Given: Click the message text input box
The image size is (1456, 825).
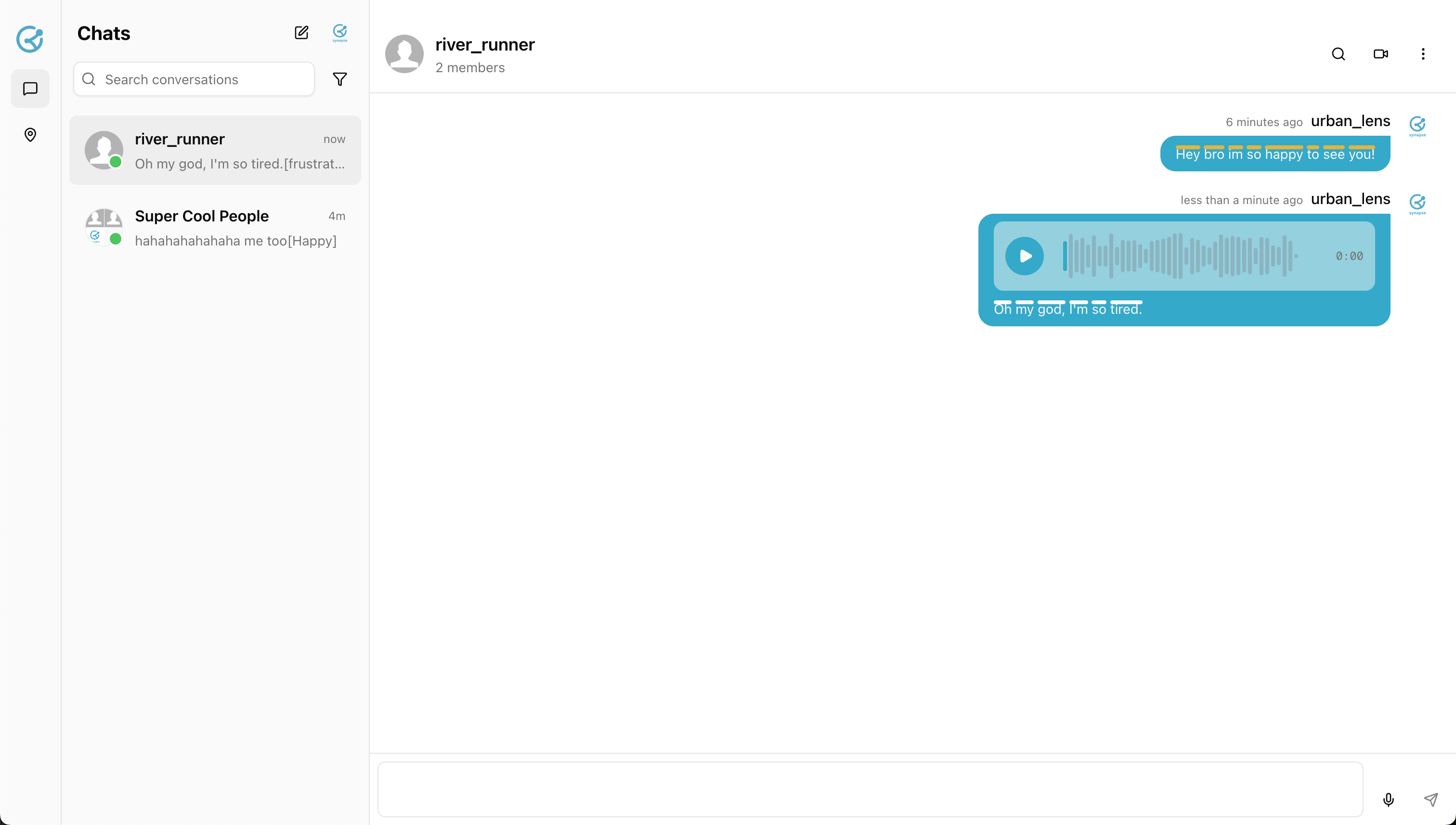Looking at the screenshot, I should pyautogui.click(x=870, y=789).
